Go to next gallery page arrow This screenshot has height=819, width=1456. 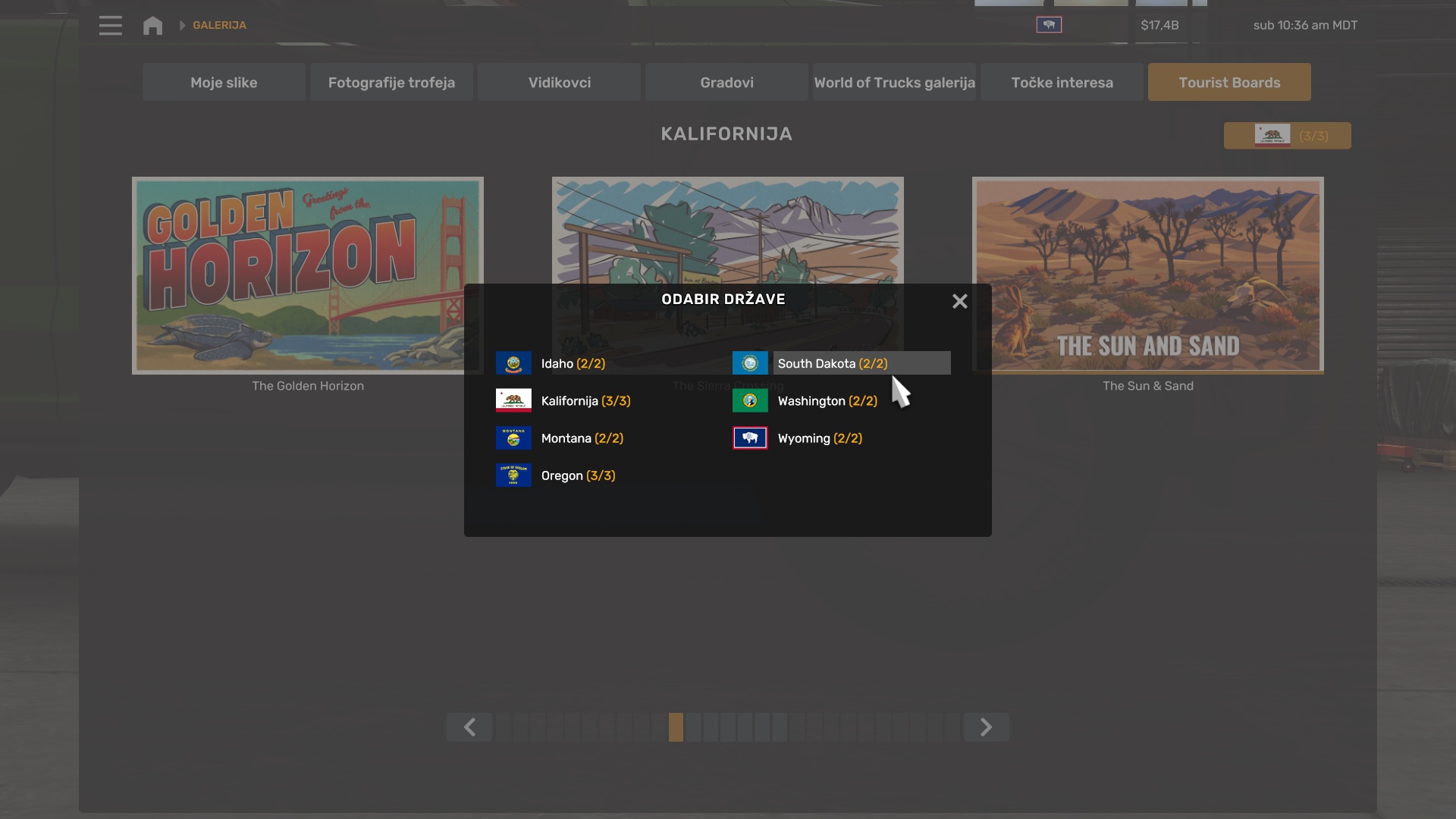pyautogui.click(x=986, y=727)
